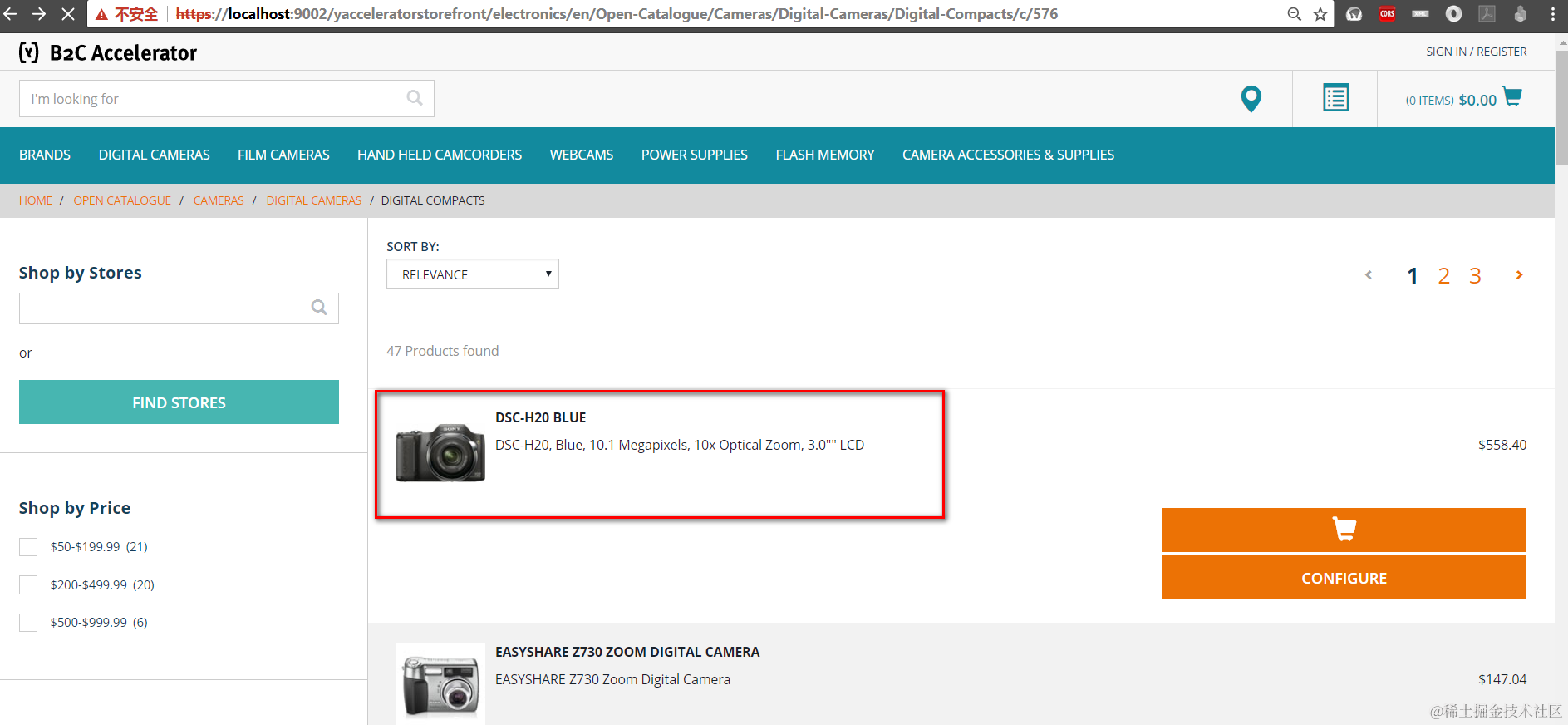Open the Sort By Relevance dropdown
The width and height of the screenshot is (1568, 725).
pos(473,274)
